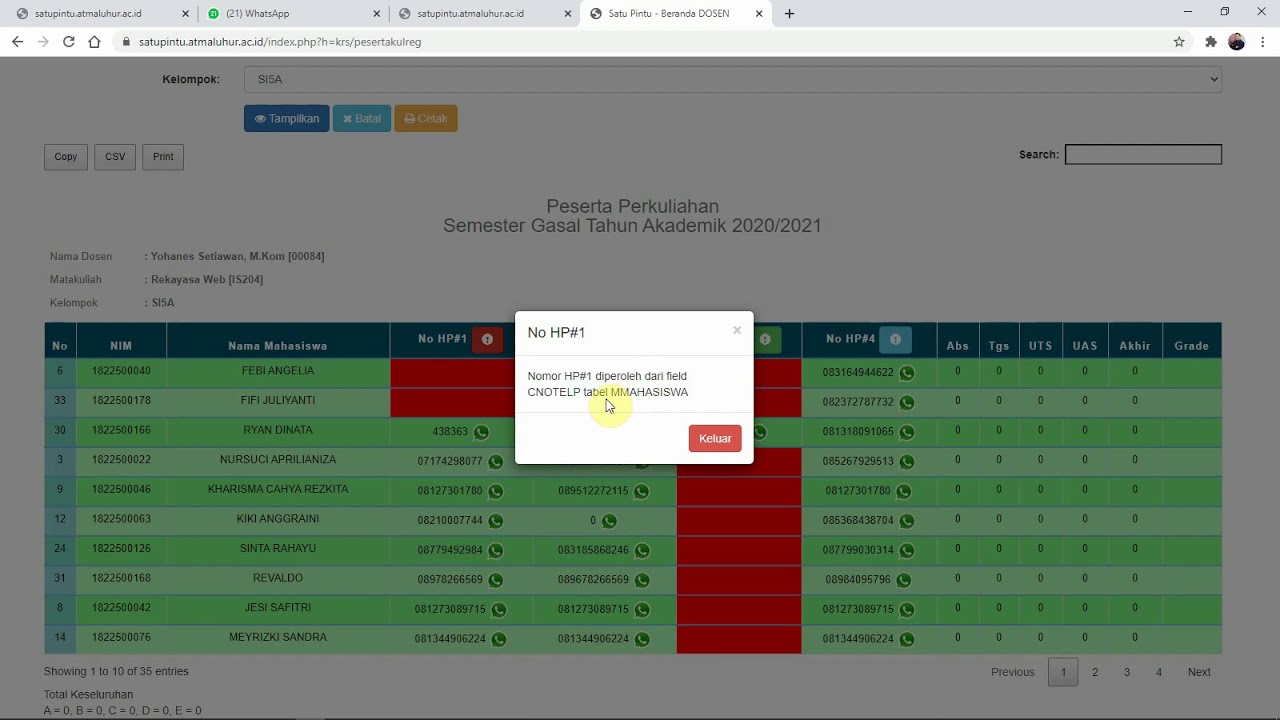Click WhatsApp icon next to 082372787732
Screen dimensions: 1280x720
tap(906, 403)
